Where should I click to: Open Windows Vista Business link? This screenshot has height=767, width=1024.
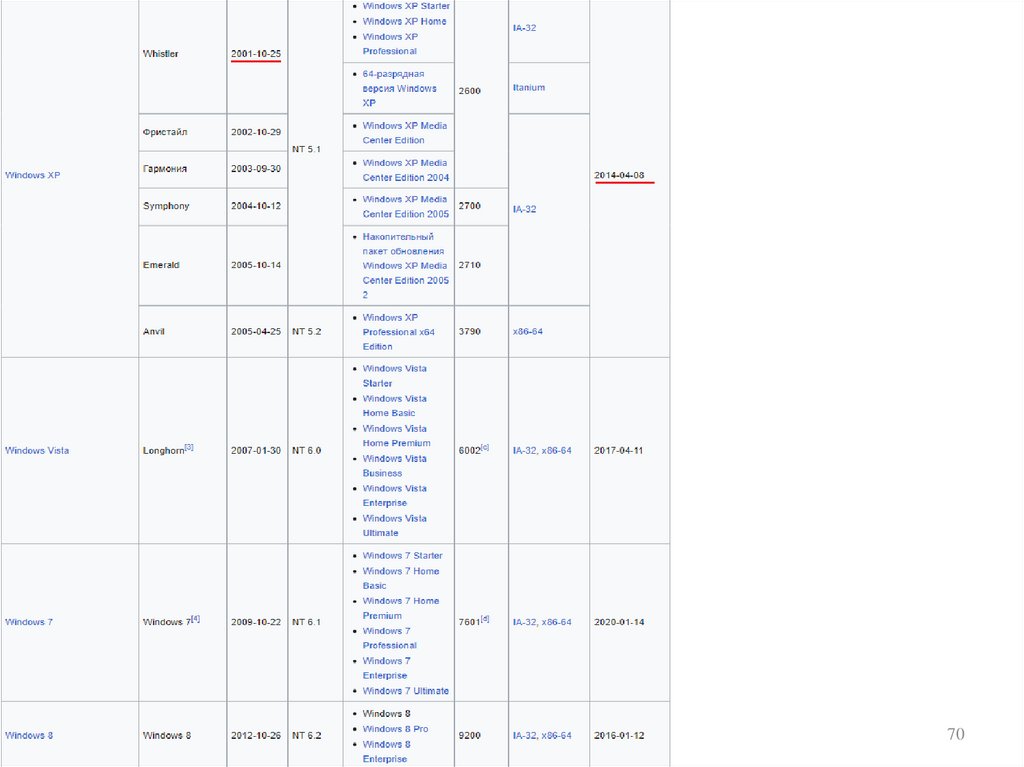tap(394, 466)
